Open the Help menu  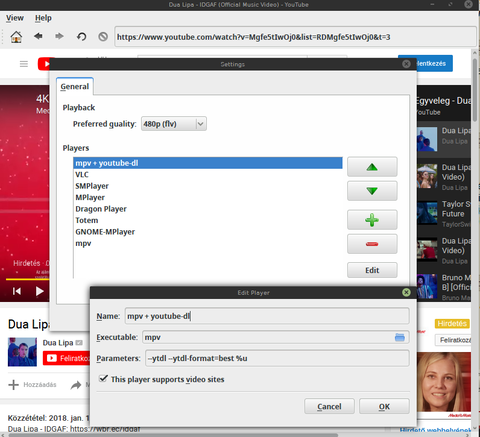43,18
